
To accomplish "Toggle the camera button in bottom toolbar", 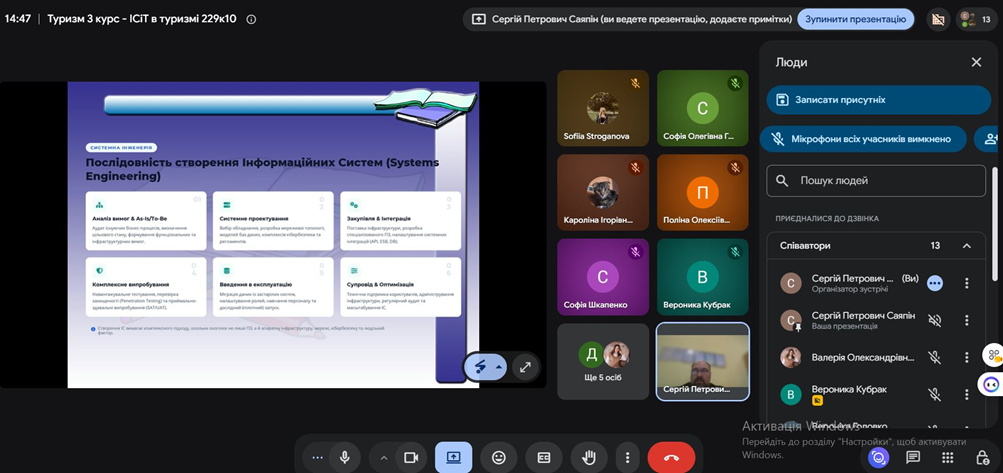I will [x=411, y=457].
